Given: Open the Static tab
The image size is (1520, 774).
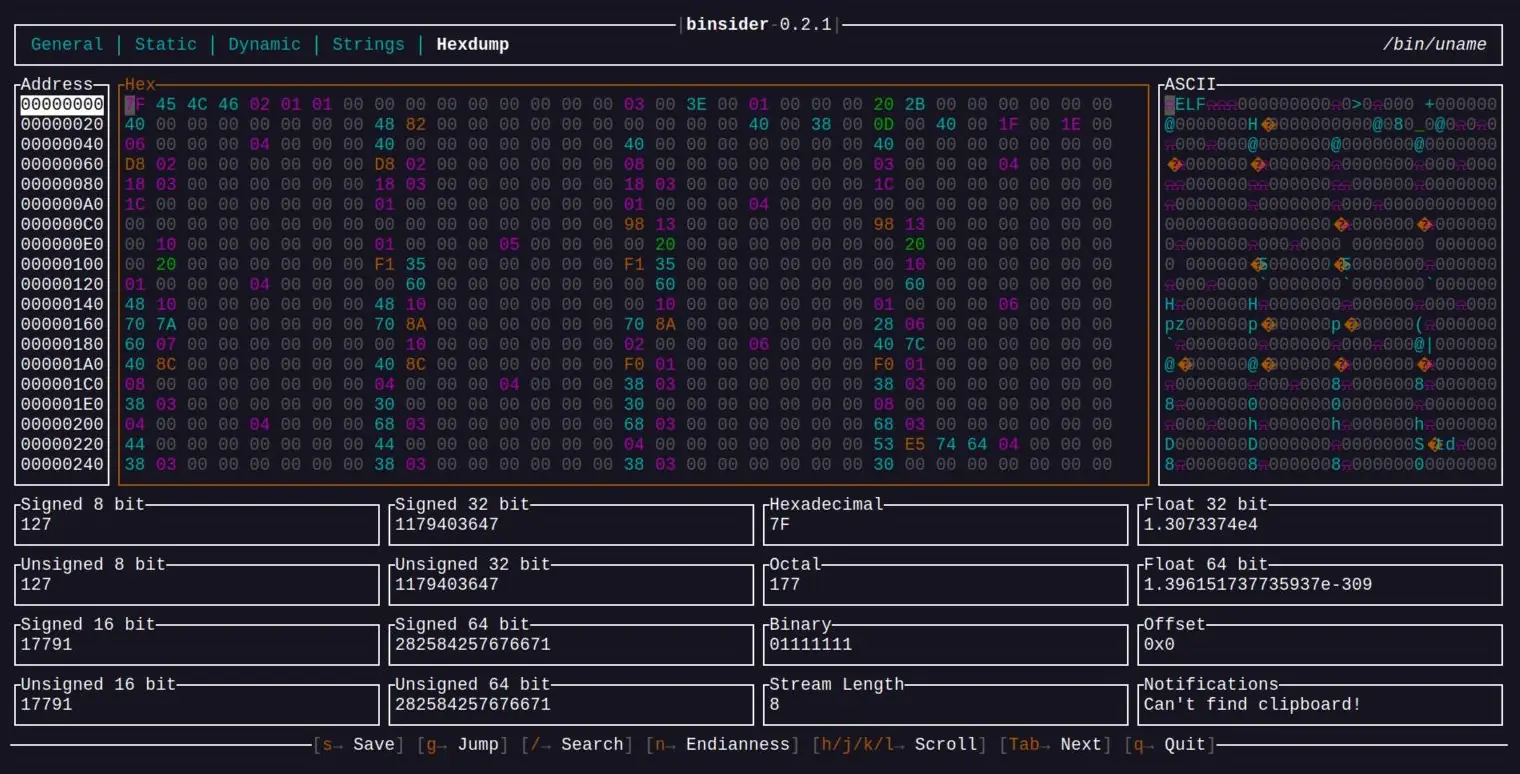Looking at the screenshot, I should pyautogui.click(x=166, y=44).
